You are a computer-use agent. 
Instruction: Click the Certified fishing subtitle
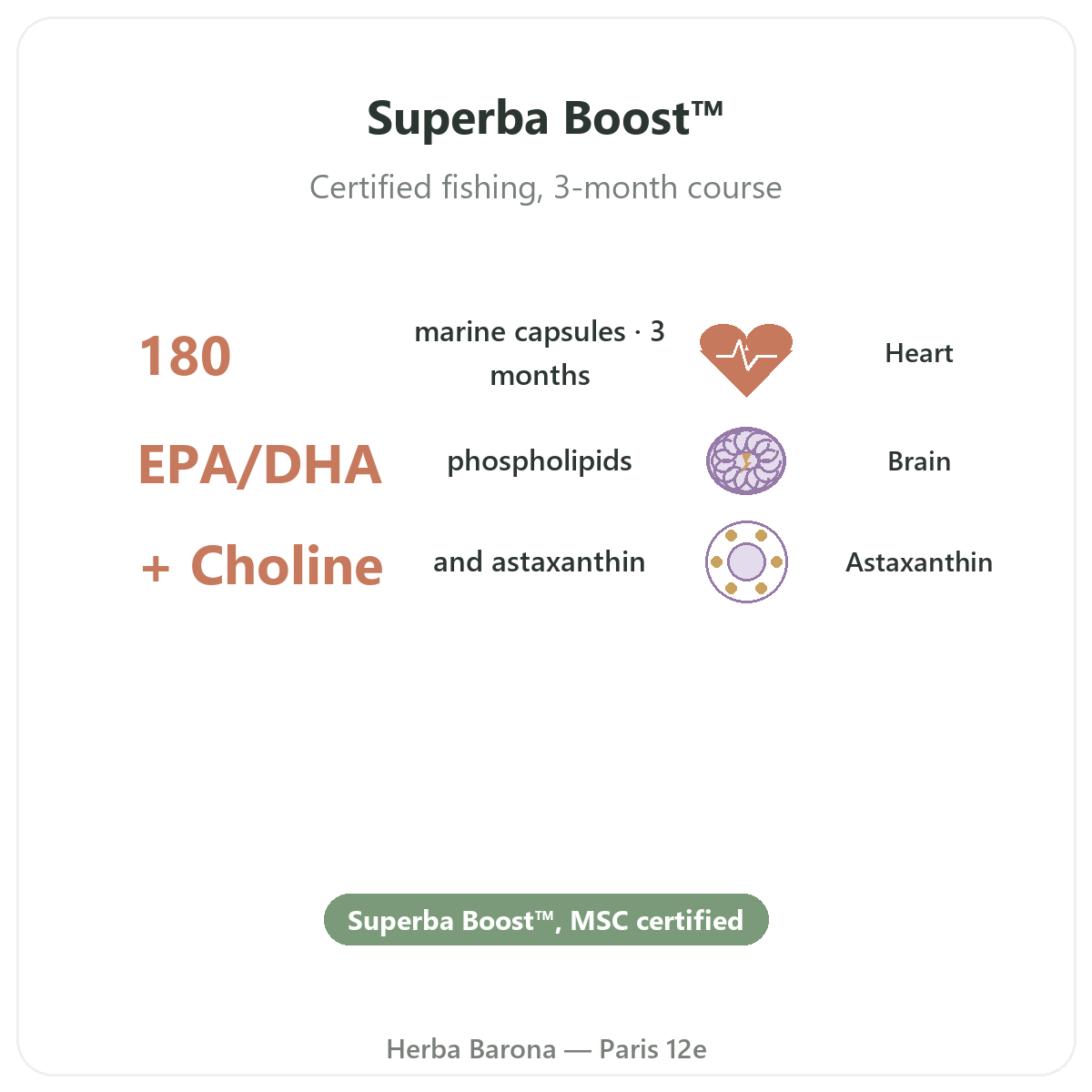pyautogui.click(x=546, y=187)
